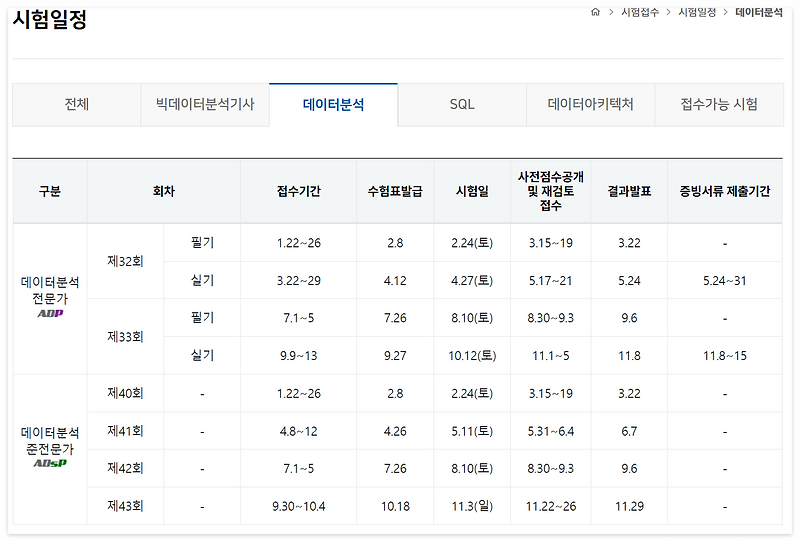Open the 데이터아키텍처 tab
This screenshot has width=800, height=542.
coord(590,105)
